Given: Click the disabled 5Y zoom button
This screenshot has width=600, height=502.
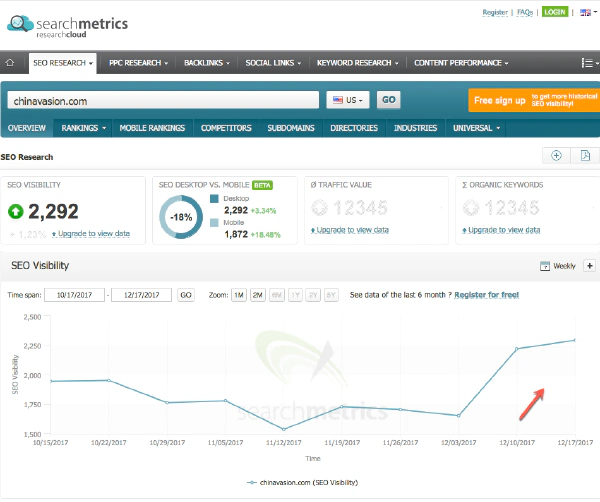Looking at the screenshot, I should pos(331,295).
